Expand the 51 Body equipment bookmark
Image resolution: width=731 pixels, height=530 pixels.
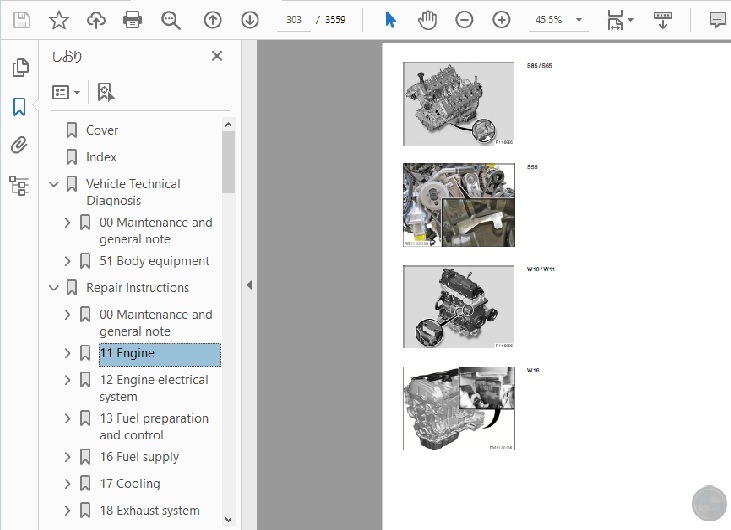tap(67, 261)
